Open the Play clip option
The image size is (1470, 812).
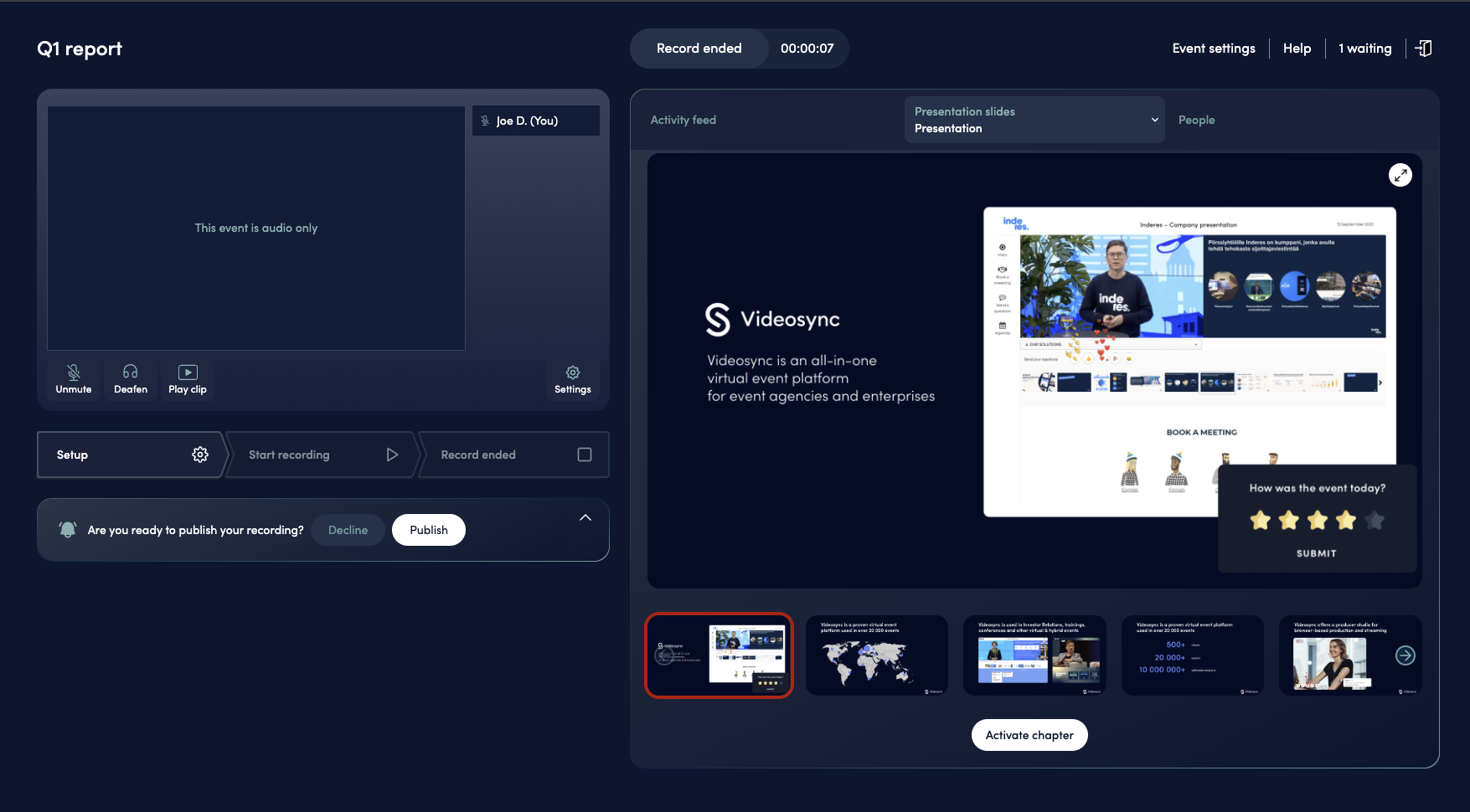188,379
